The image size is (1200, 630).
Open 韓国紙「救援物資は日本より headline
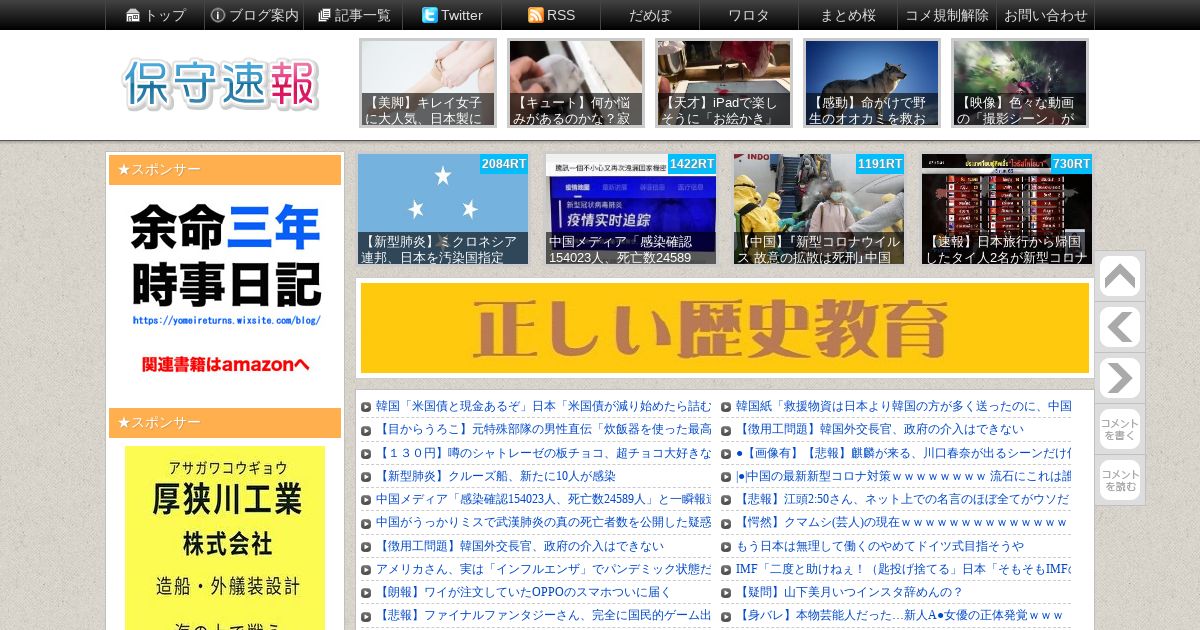903,406
